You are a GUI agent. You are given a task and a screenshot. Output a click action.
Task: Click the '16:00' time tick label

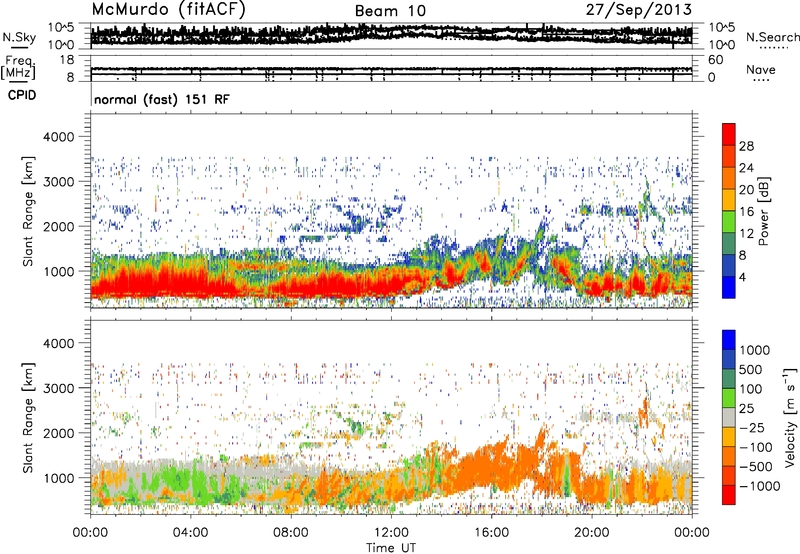pyautogui.click(x=491, y=533)
